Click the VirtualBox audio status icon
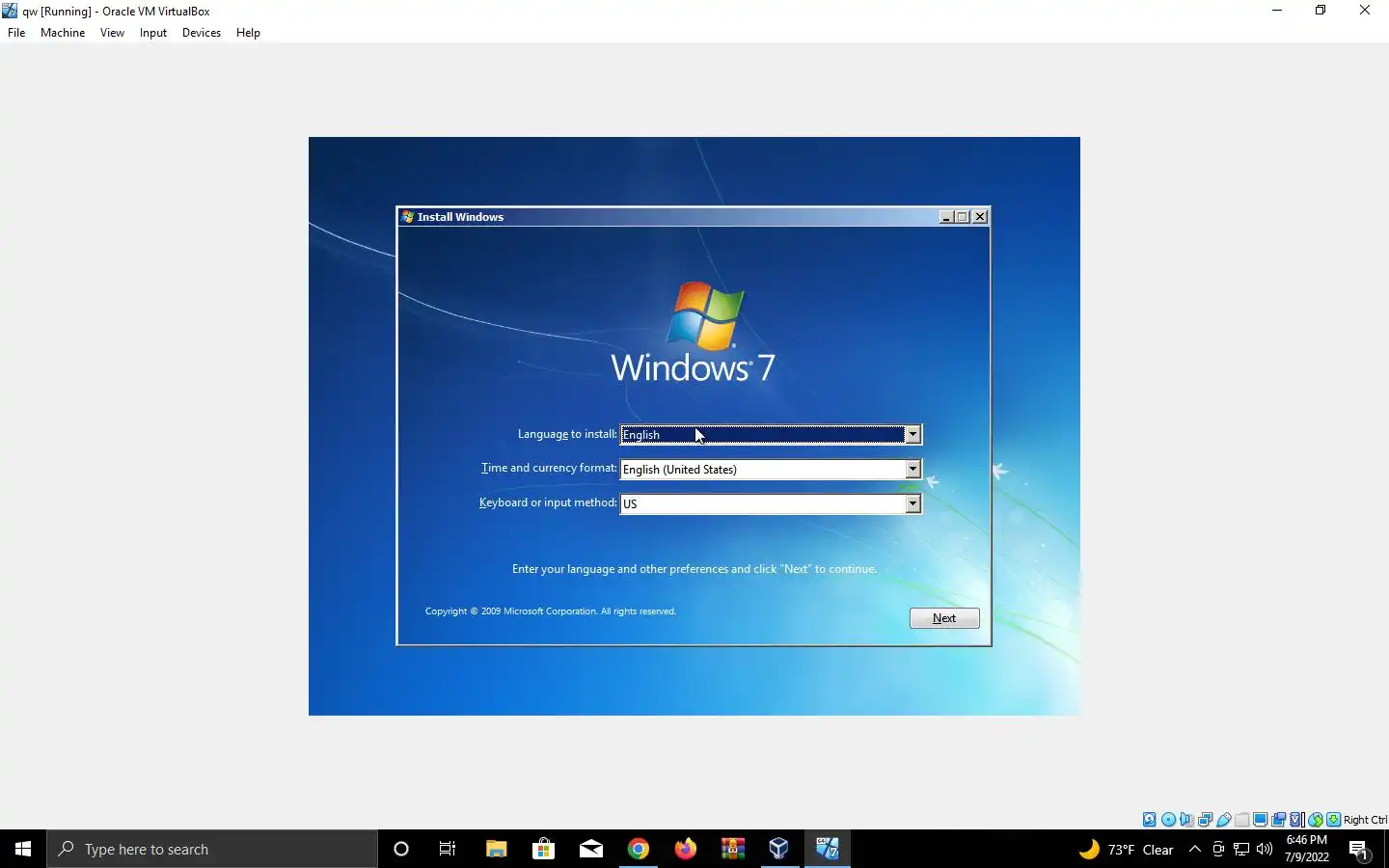The width and height of the screenshot is (1389, 868). (1185, 820)
